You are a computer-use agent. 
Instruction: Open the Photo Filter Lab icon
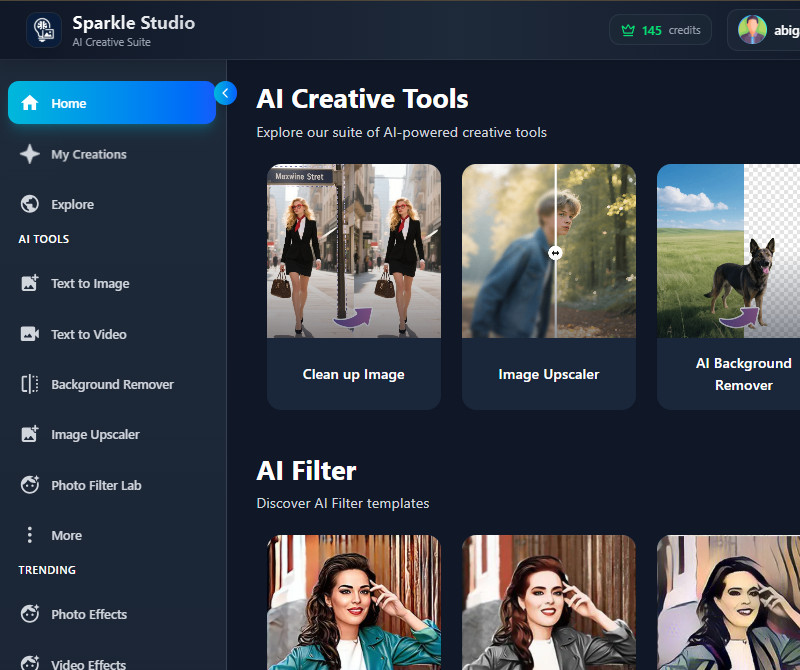(30, 485)
